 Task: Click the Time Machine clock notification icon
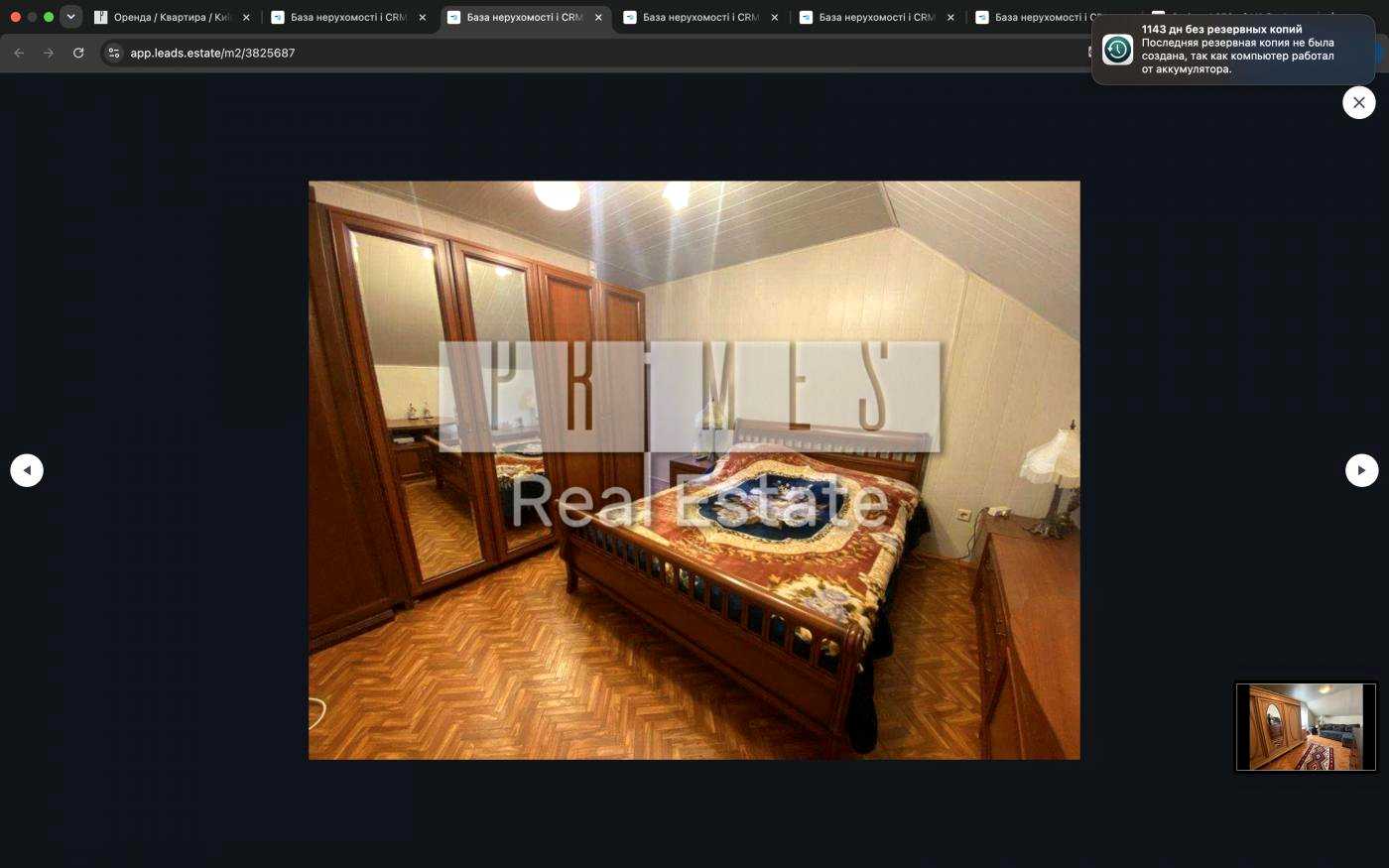point(1117,50)
